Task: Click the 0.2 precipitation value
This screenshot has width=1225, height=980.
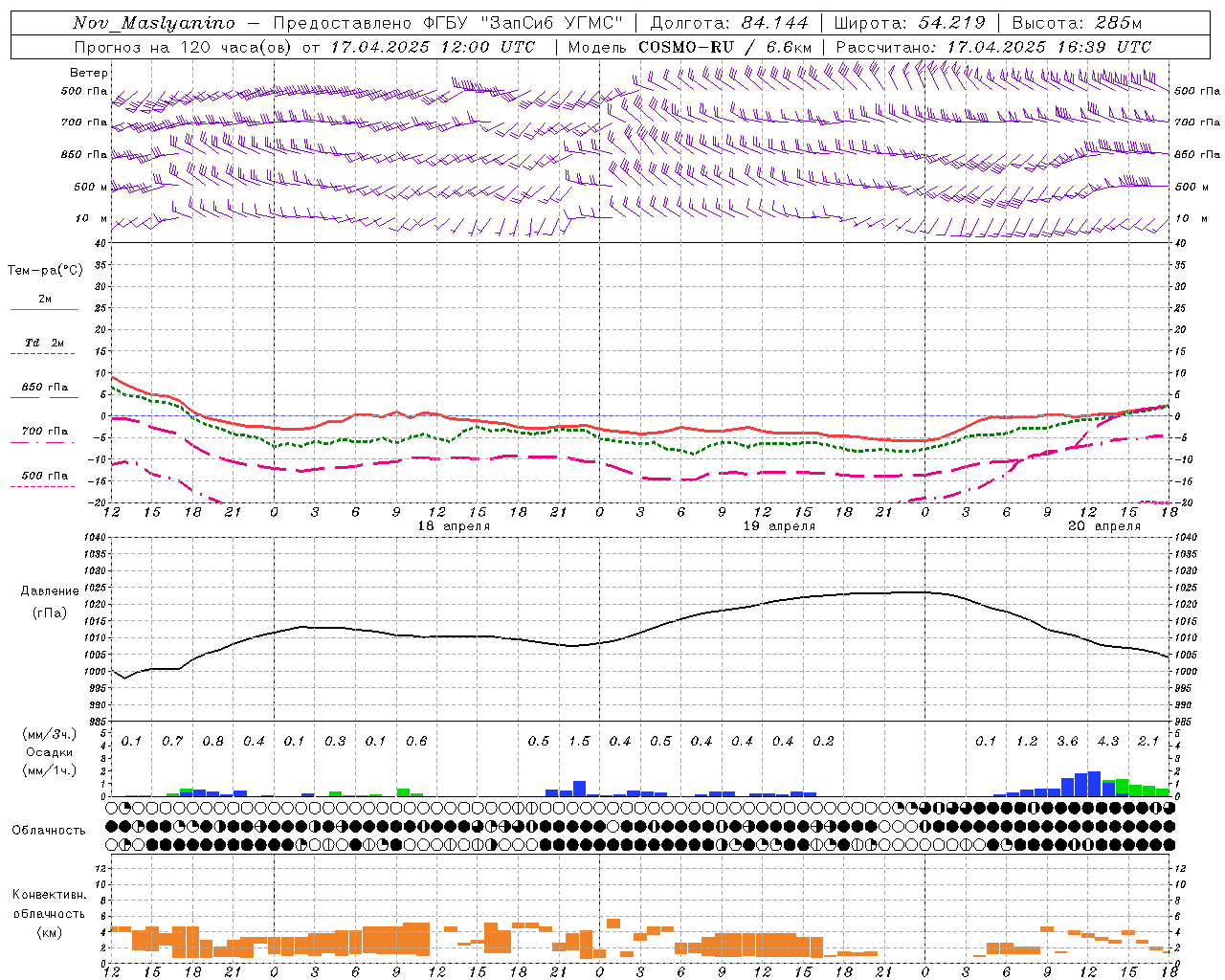Action: coord(823,741)
